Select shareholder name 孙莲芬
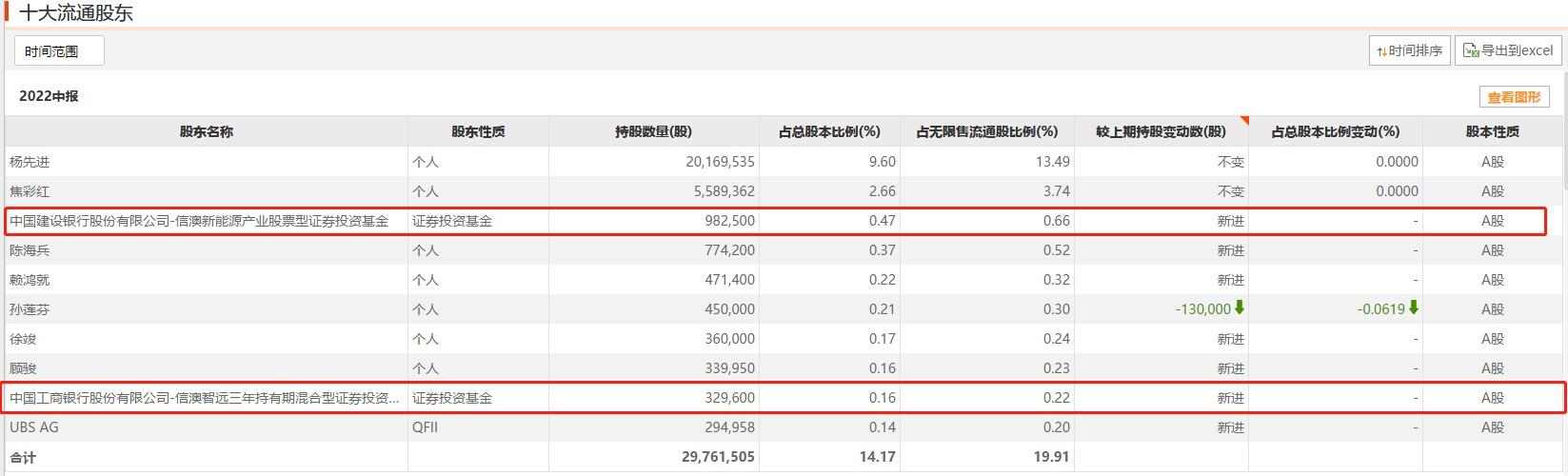 tap(30, 309)
